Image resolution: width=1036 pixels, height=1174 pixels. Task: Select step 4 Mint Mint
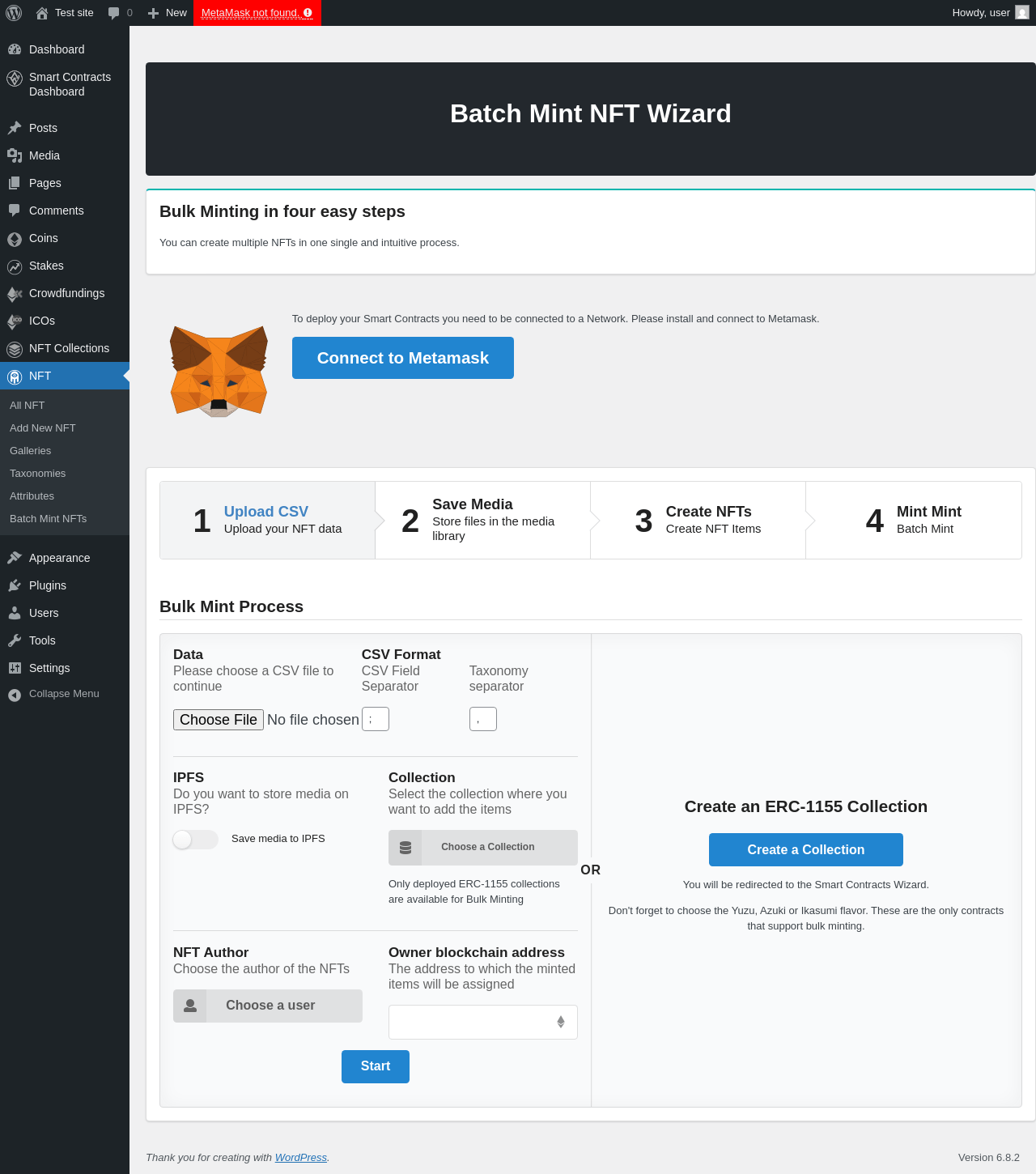[914, 521]
